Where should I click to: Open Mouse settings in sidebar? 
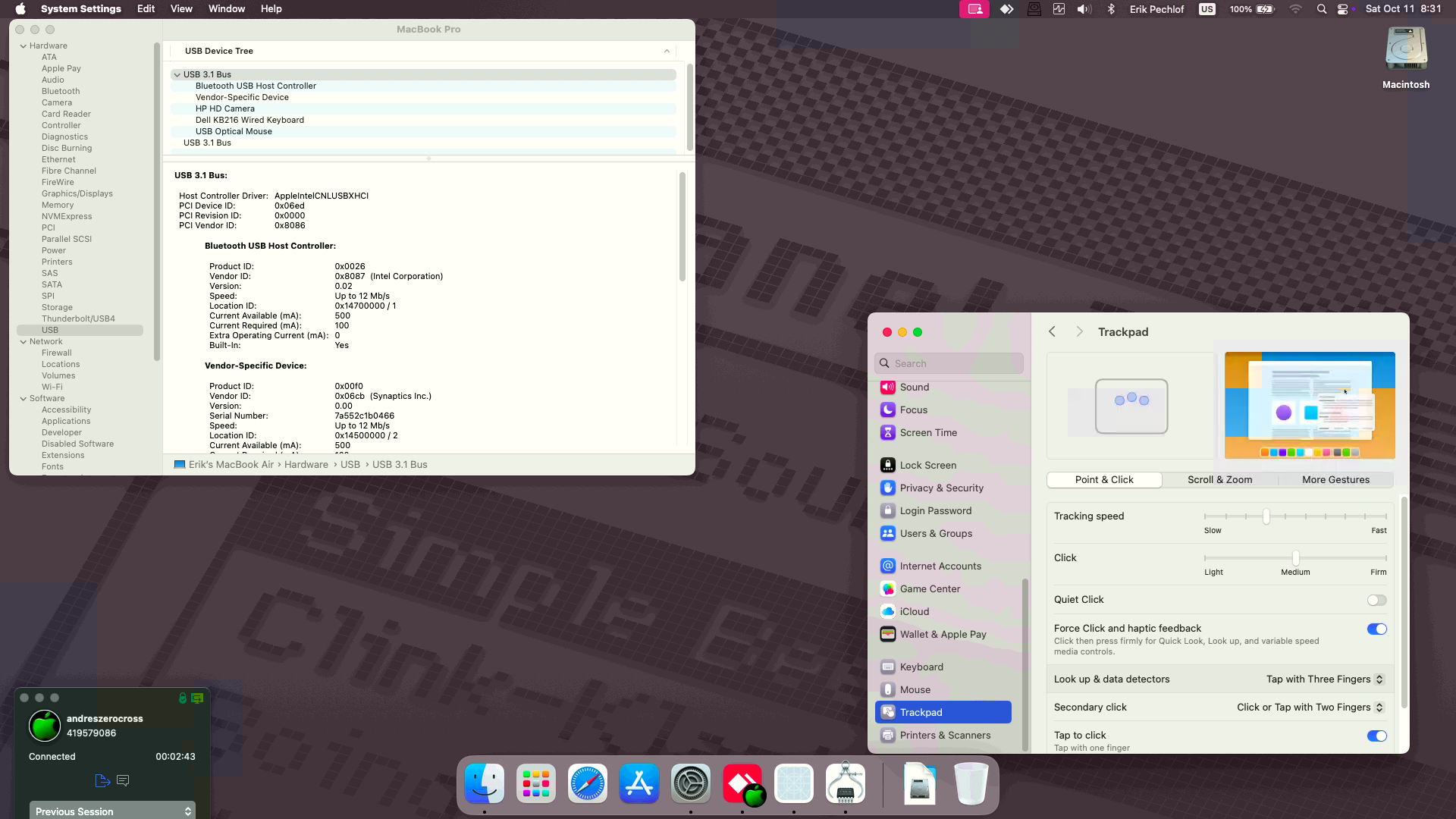[943, 689]
